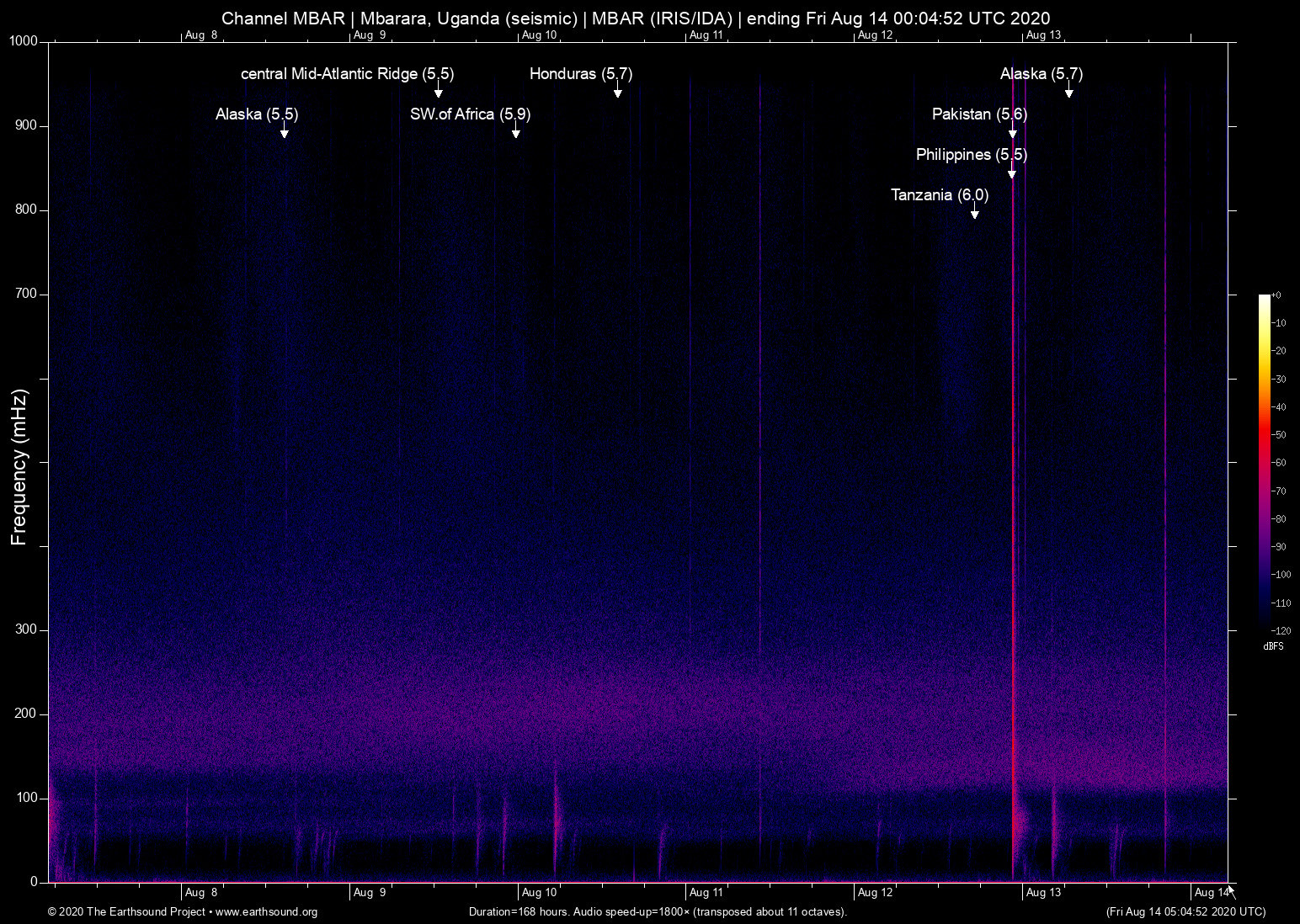Open the www.earthsound.org footer link
The image size is (1300, 924).
pos(266,912)
